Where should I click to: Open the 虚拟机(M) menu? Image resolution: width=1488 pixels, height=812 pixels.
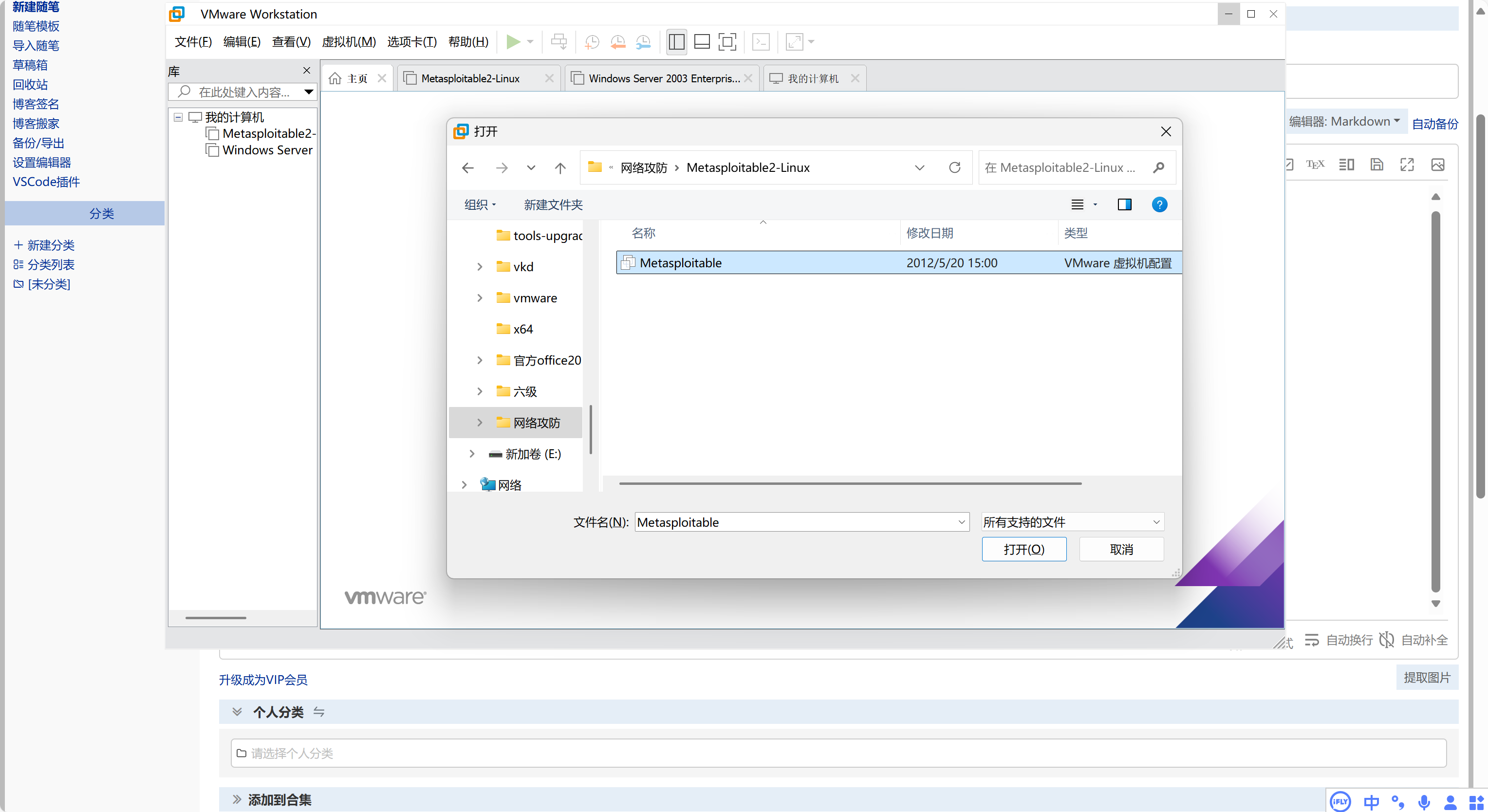pos(348,41)
